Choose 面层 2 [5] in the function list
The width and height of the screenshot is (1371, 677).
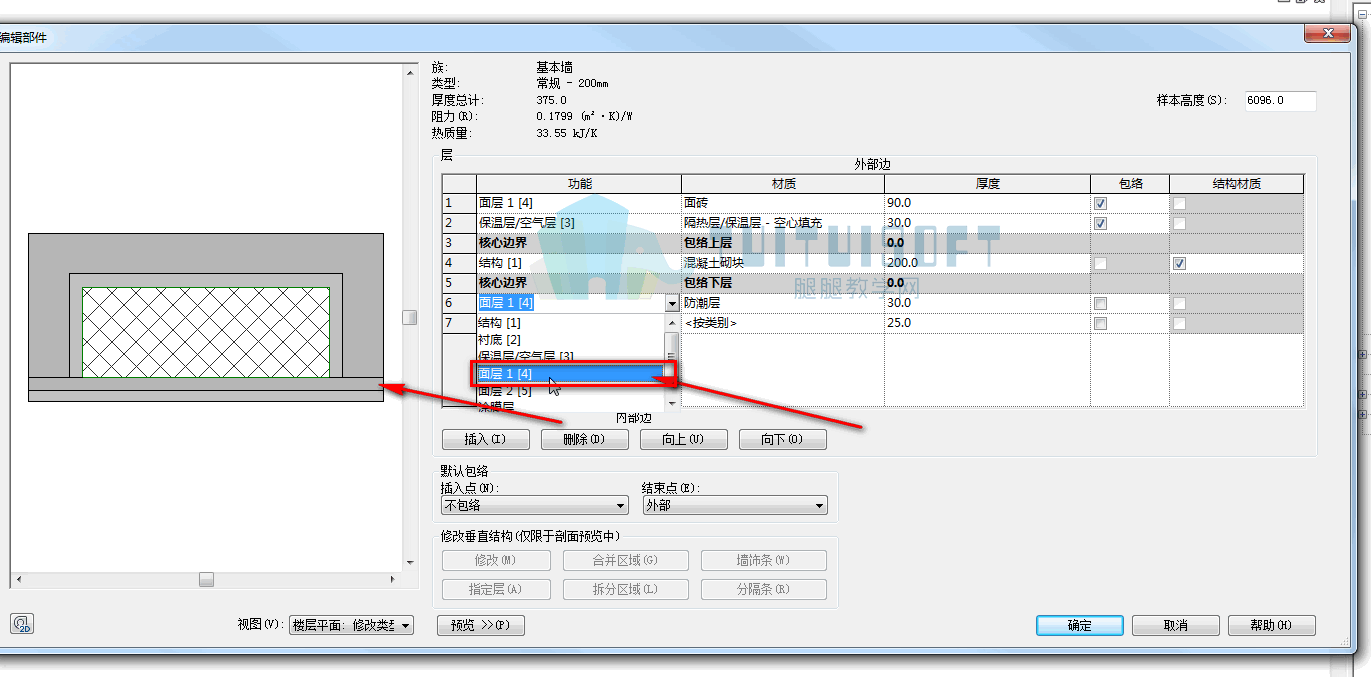(570, 391)
